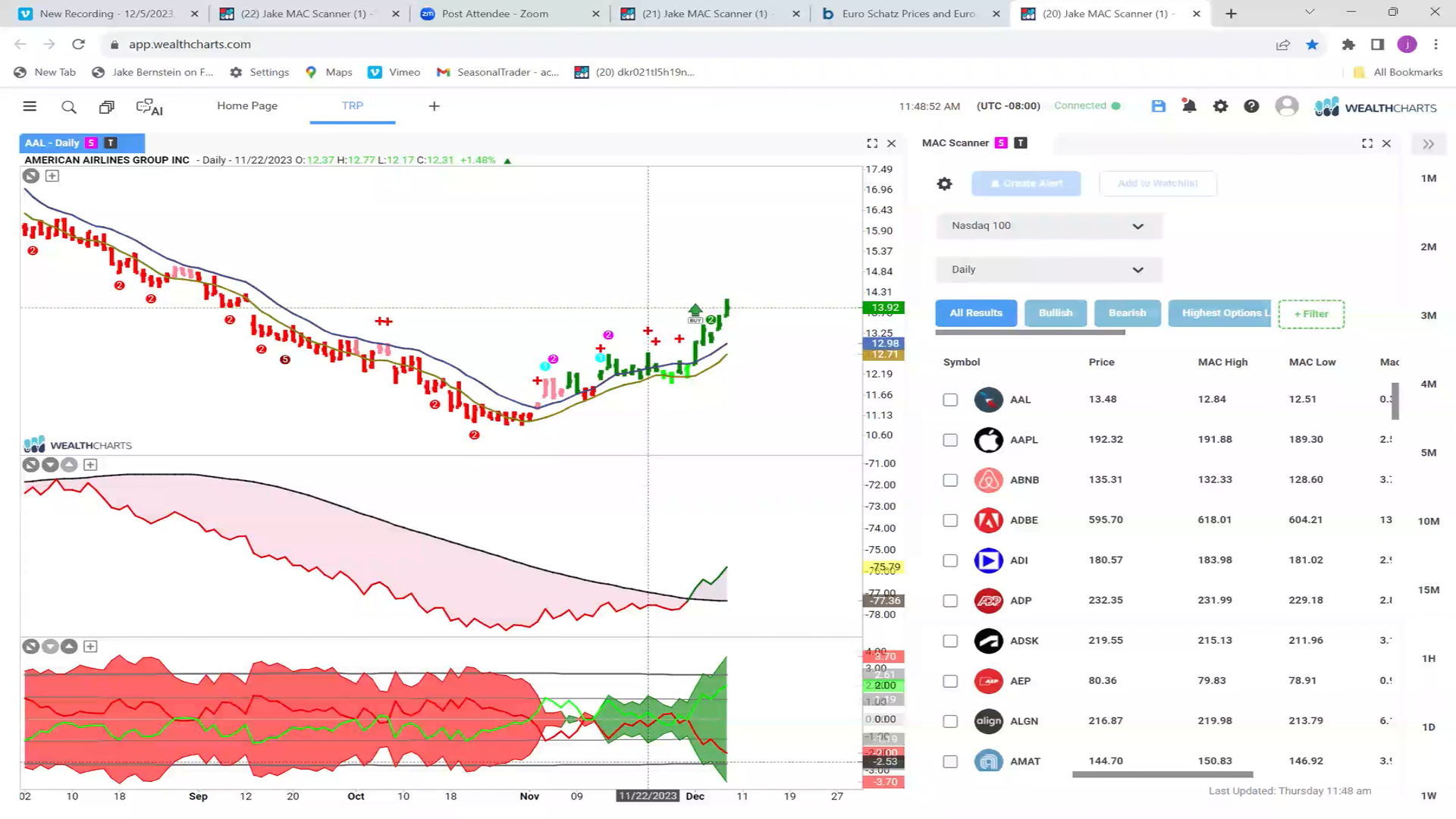Select the Bearish filter
The width and height of the screenshot is (1456, 819).
coord(1128,313)
